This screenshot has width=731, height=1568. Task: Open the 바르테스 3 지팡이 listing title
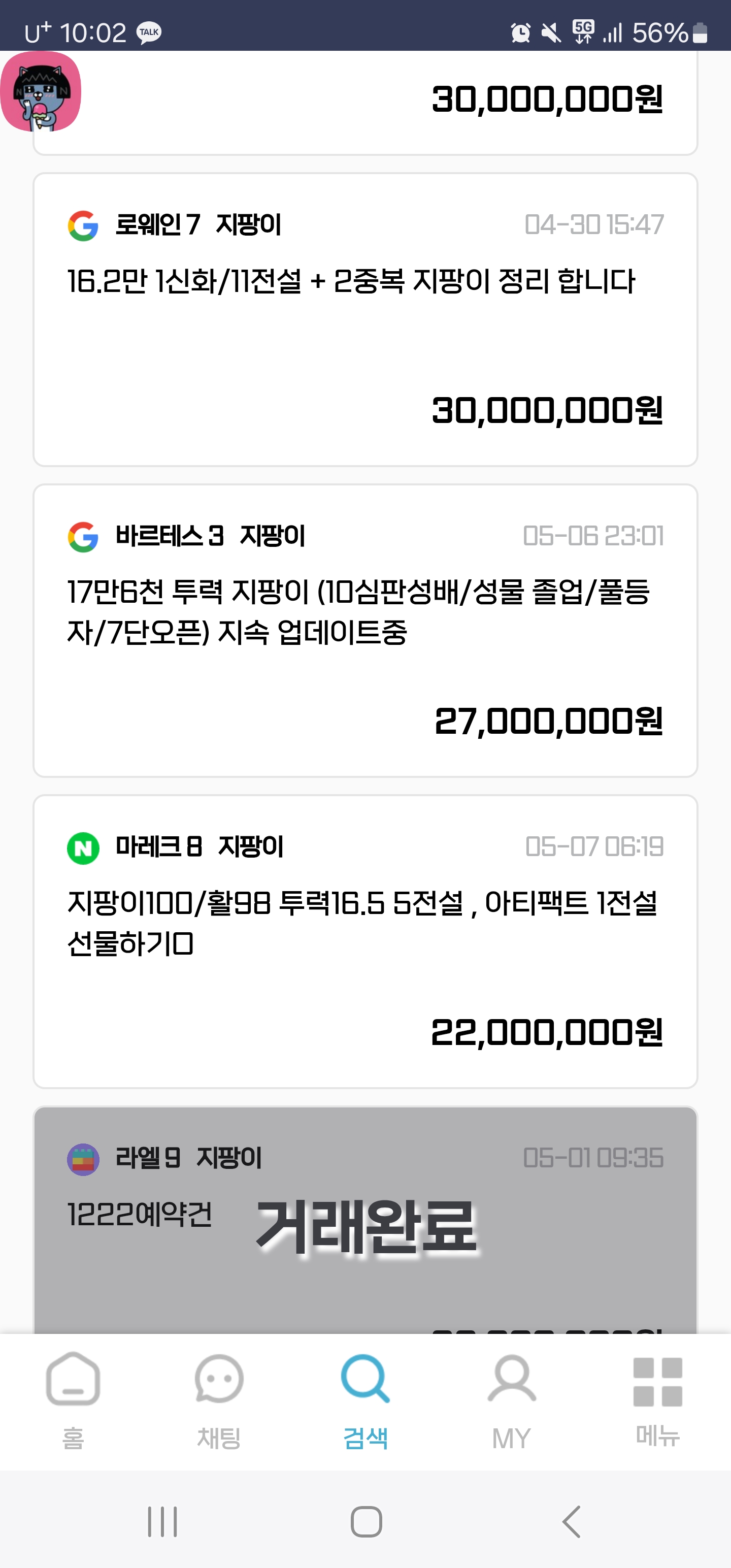click(x=211, y=536)
